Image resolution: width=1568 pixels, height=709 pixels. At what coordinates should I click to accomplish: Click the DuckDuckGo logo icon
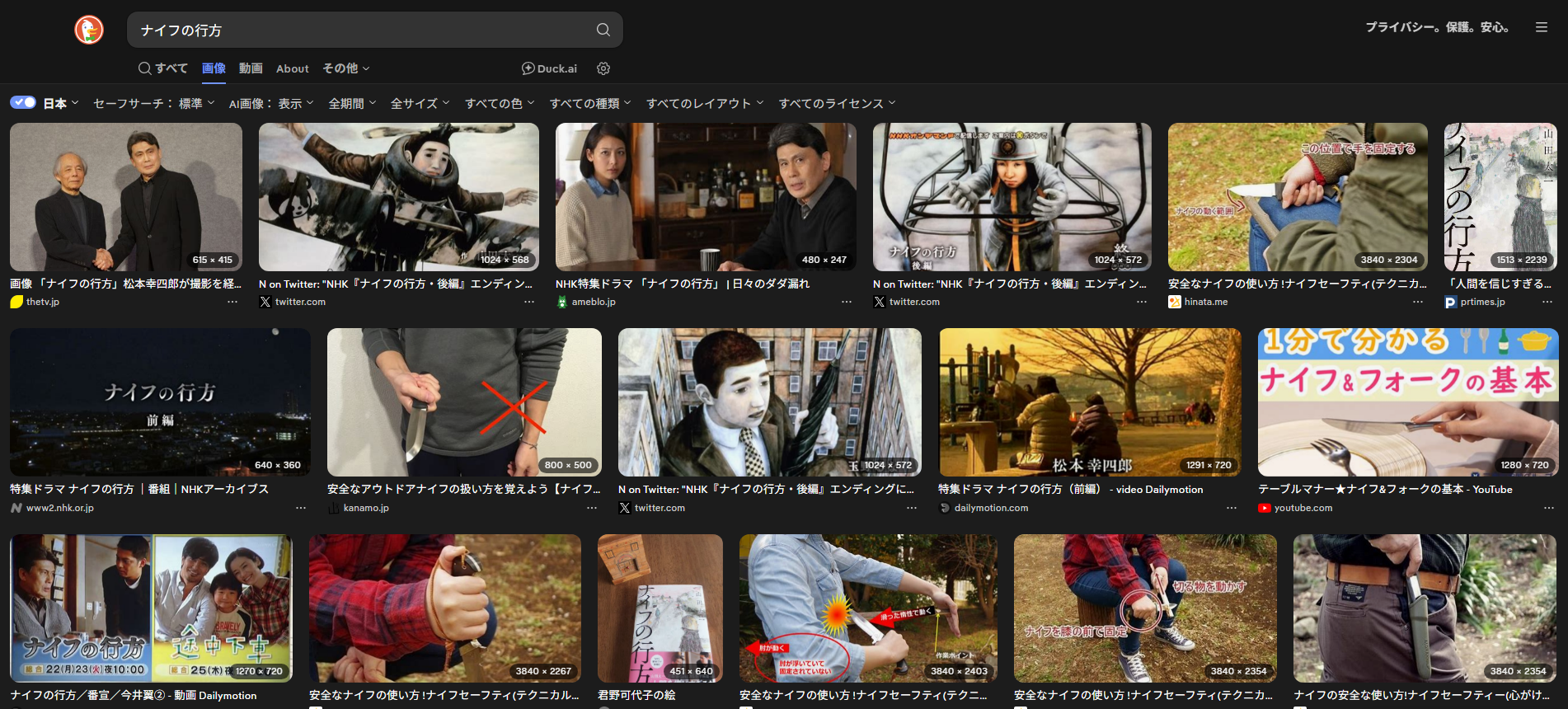pos(89,30)
